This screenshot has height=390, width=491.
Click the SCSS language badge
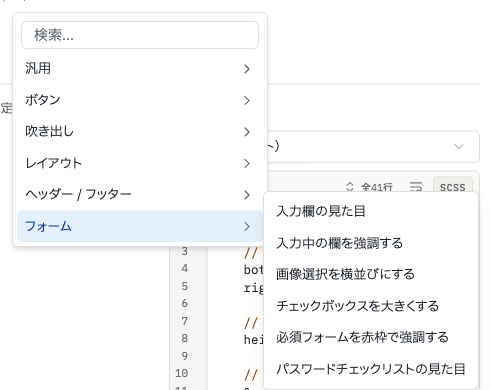(x=452, y=187)
